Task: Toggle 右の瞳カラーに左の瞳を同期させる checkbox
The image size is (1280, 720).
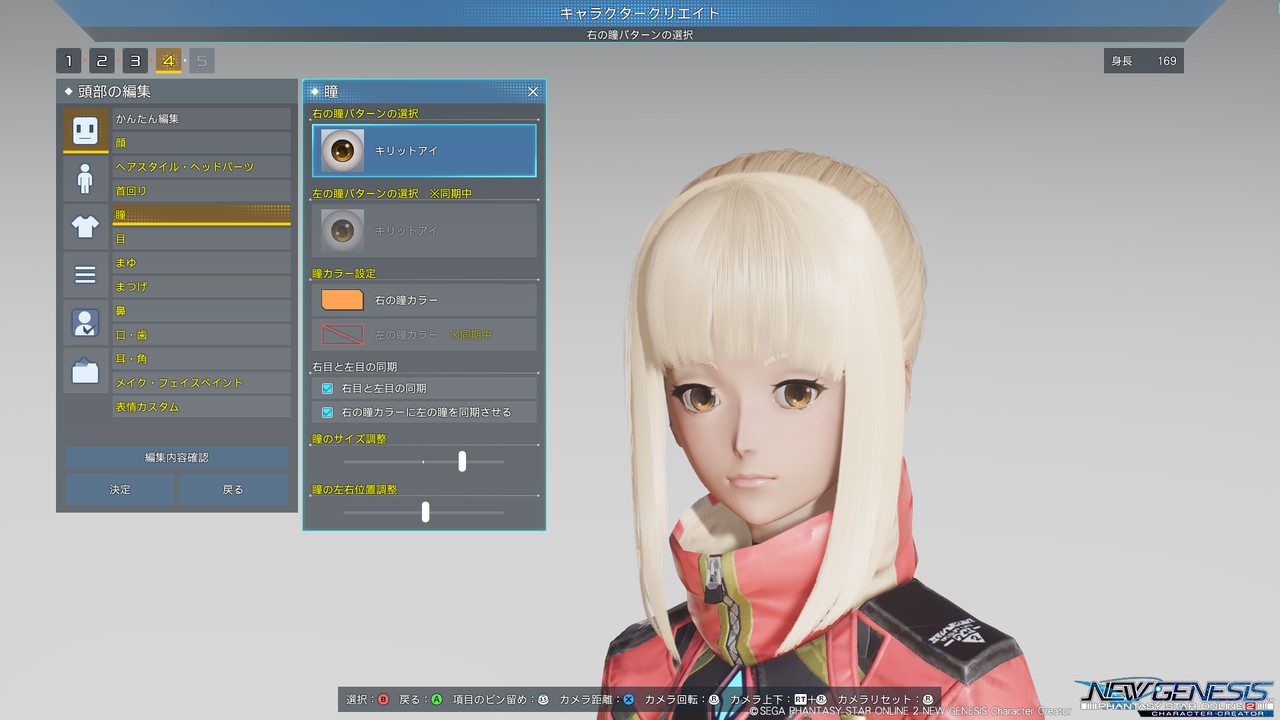Action: [x=327, y=412]
